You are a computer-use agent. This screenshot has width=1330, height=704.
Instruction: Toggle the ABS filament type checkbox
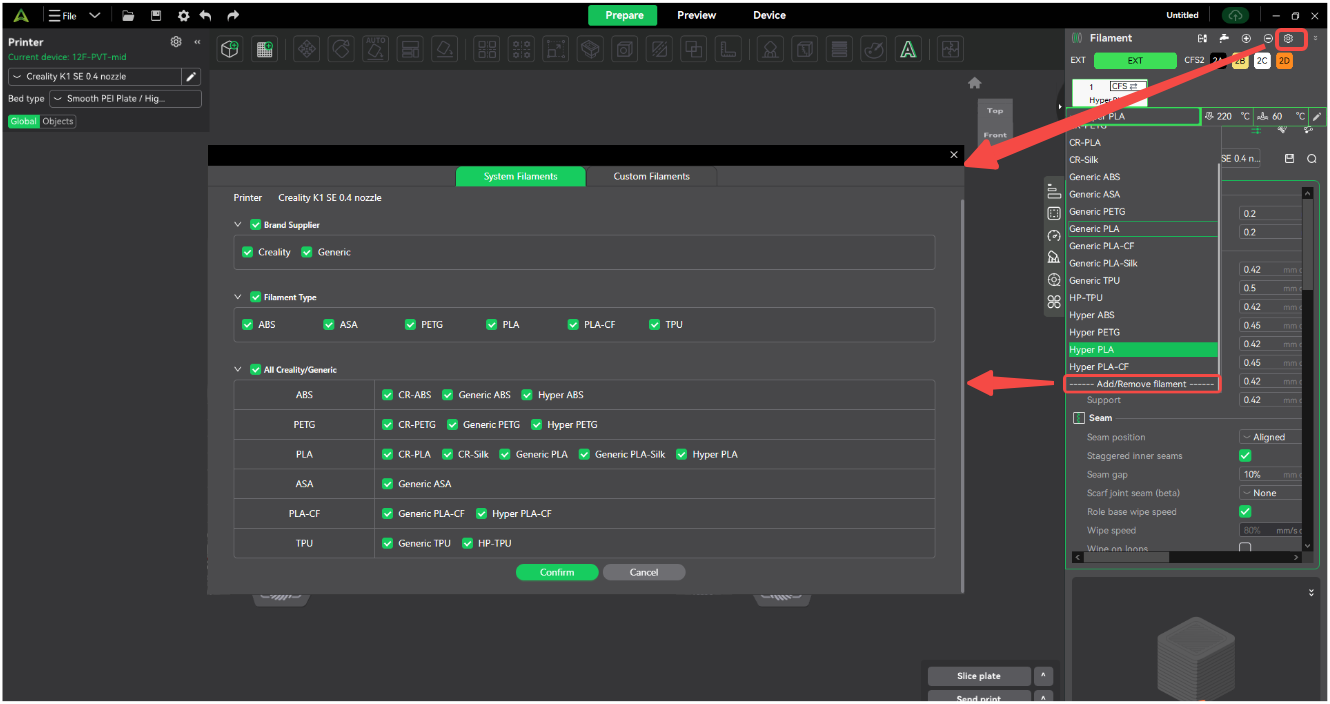[248, 324]
